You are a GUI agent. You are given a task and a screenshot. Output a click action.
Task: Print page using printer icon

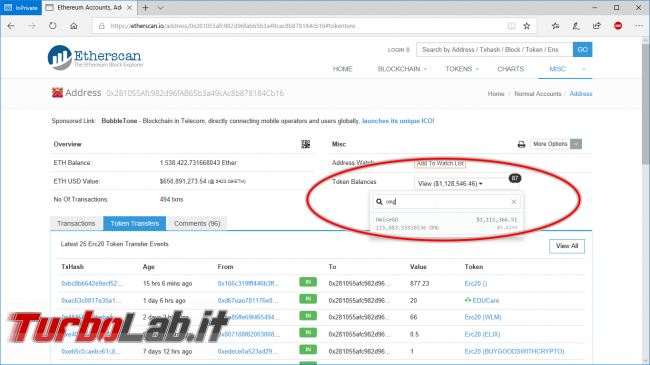click(x=521, y=144)
